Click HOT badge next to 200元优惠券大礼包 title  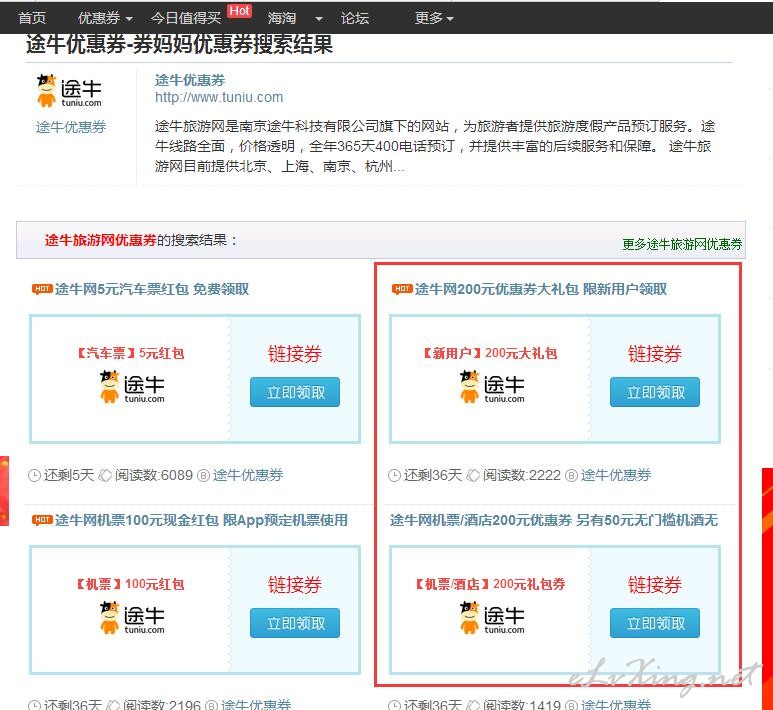click(x=402, y=289)
